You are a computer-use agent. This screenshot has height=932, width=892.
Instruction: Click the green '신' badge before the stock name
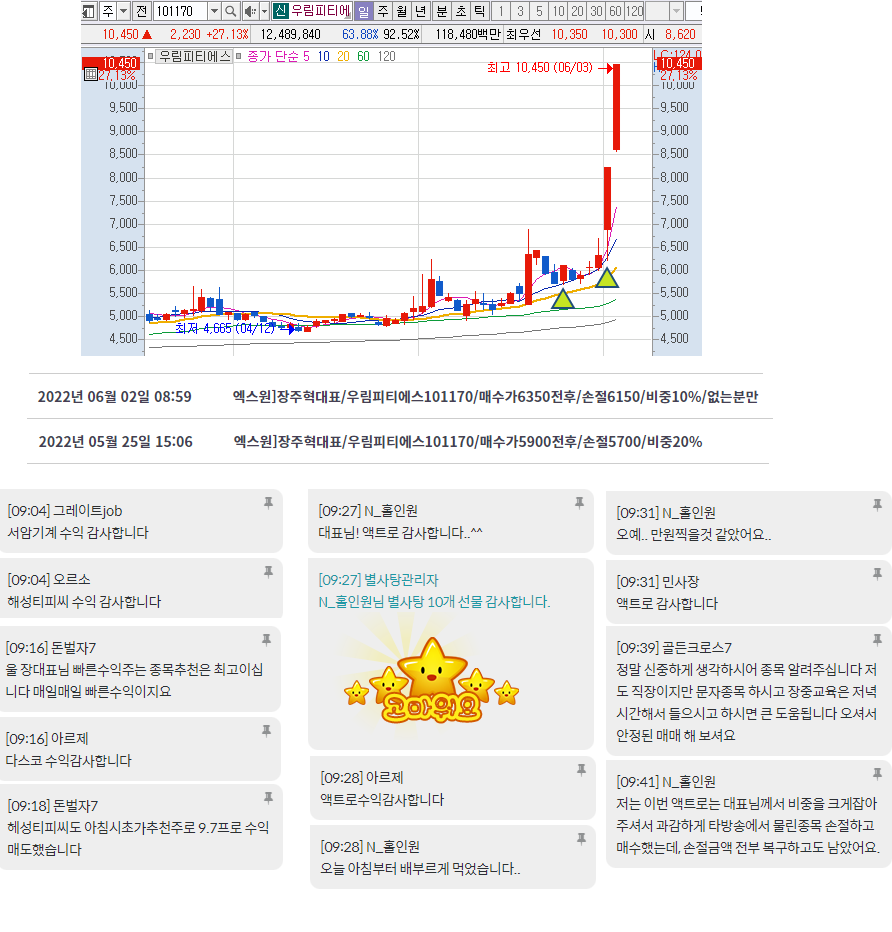[280, 11]
